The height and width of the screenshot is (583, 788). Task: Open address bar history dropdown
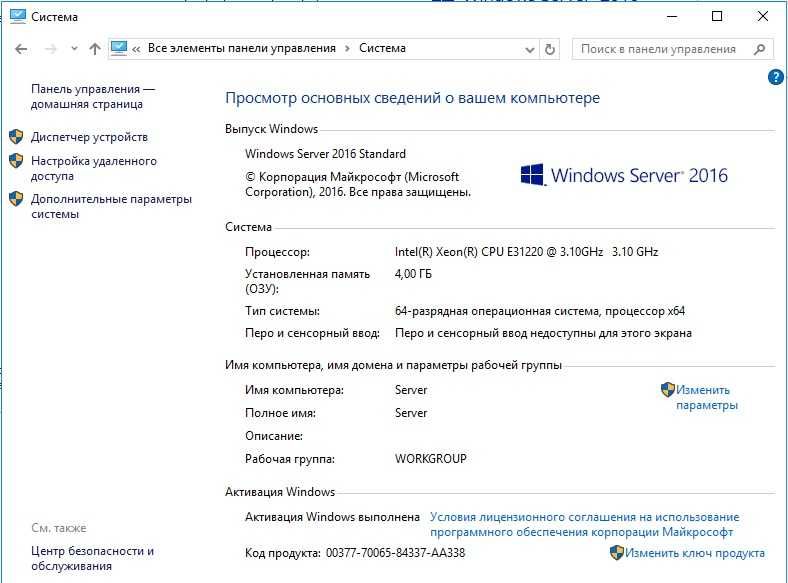click(x=530, y=49)
